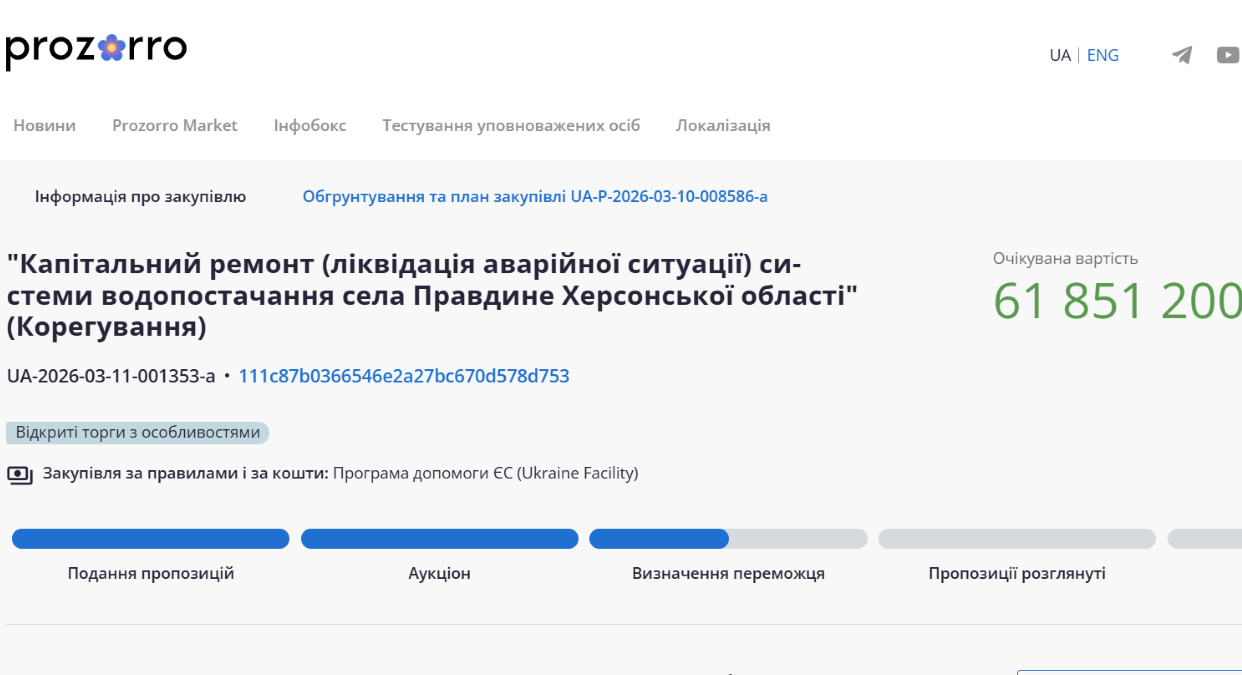Click the Відкриті торги з особливостями badge

[x=138, y=433]
